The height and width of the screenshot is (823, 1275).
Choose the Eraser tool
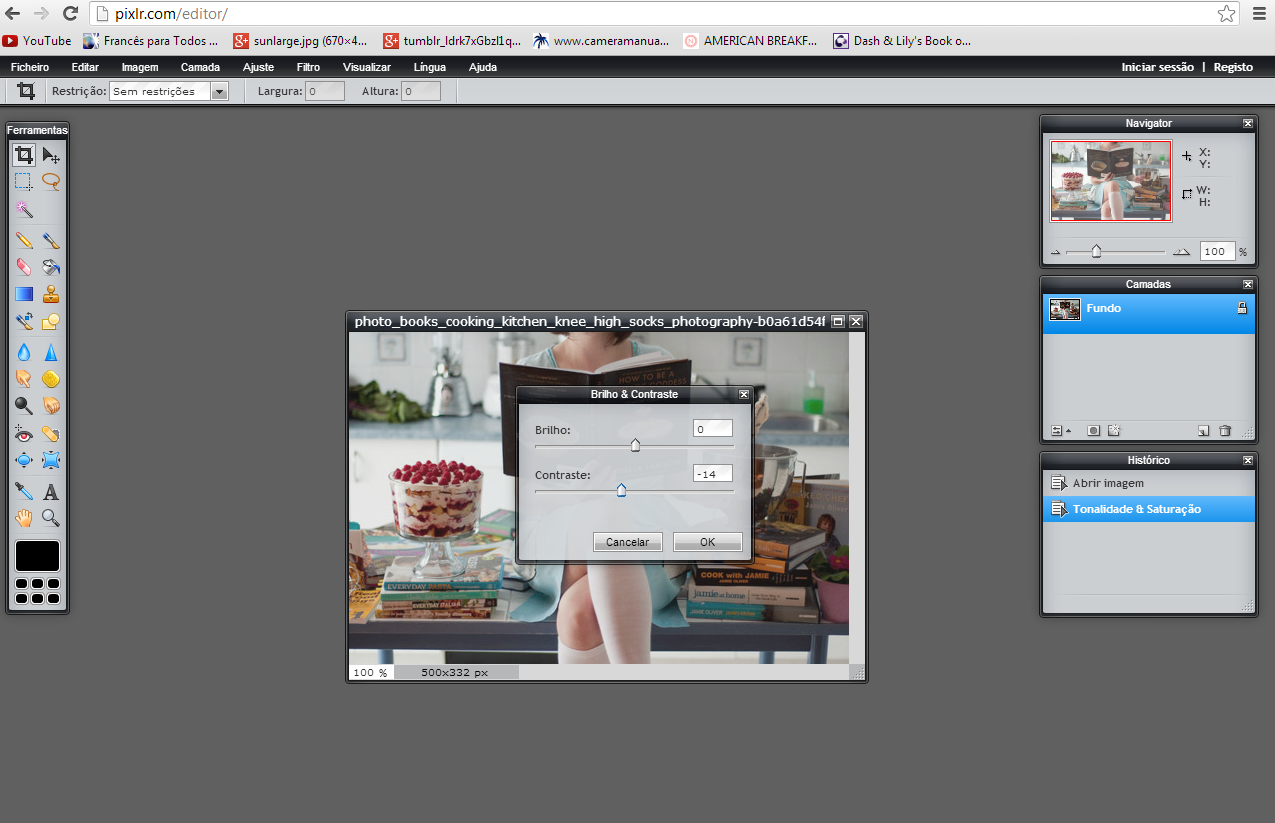point(24,267)
